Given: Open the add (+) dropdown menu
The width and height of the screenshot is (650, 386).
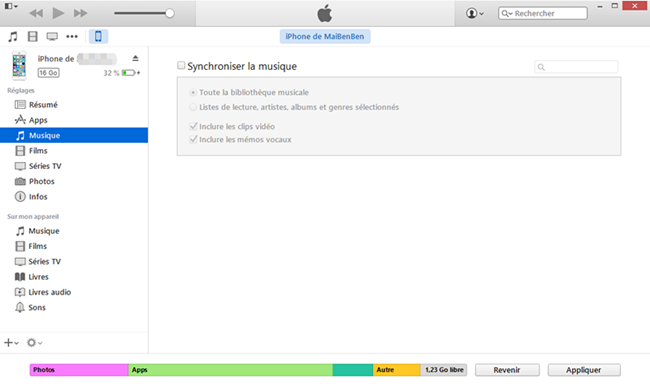Looking at the screenshot, I should click(x=11, y=342).
